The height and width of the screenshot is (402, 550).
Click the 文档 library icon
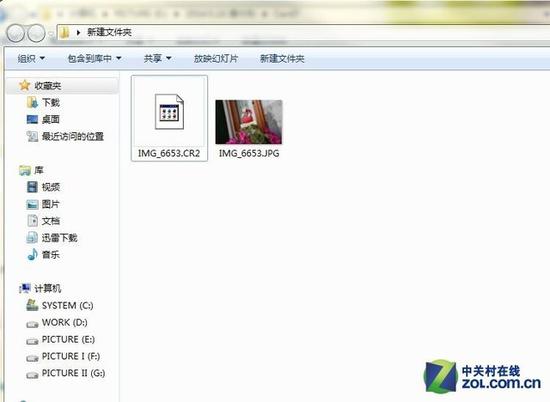[x=32, y=221]
